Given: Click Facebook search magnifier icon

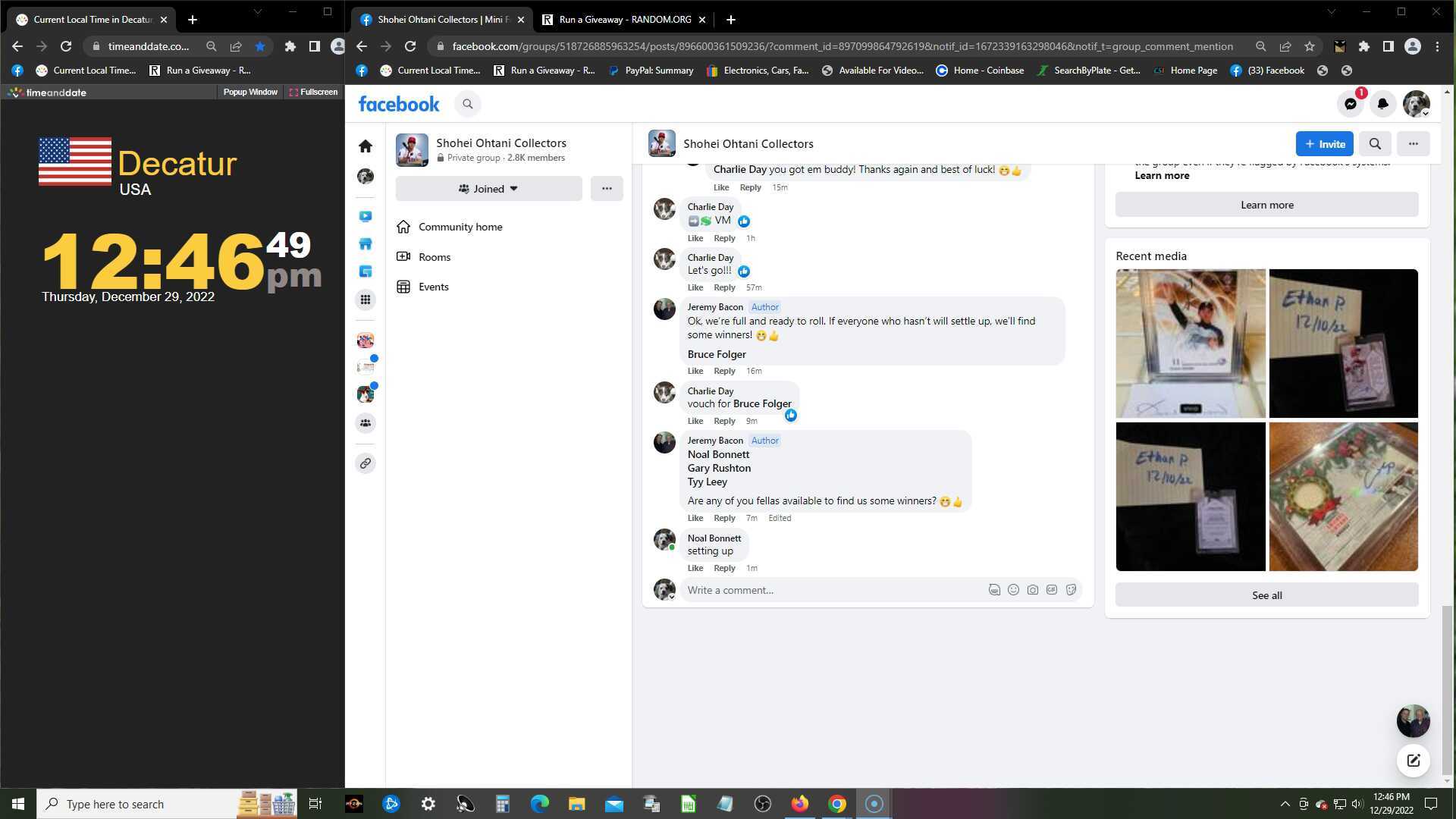Looking at the screenshot, I should pos(468,104).
